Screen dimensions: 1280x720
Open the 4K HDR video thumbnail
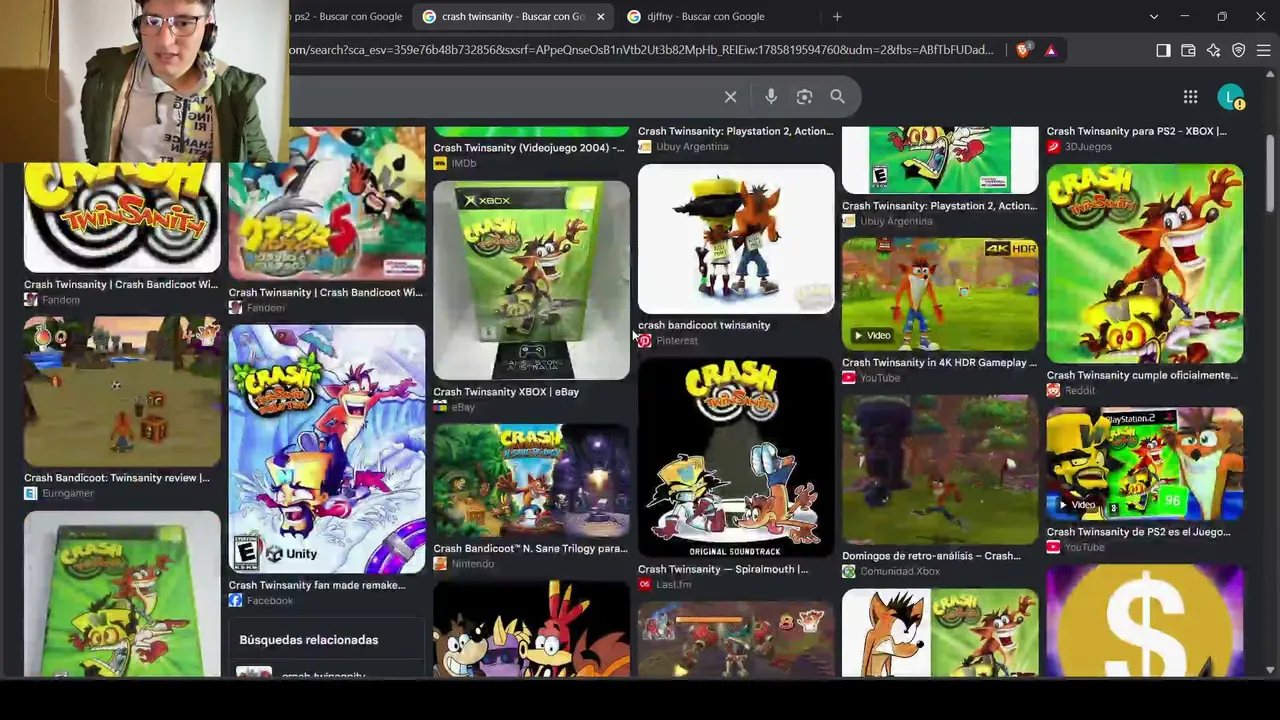coord(940,295)
